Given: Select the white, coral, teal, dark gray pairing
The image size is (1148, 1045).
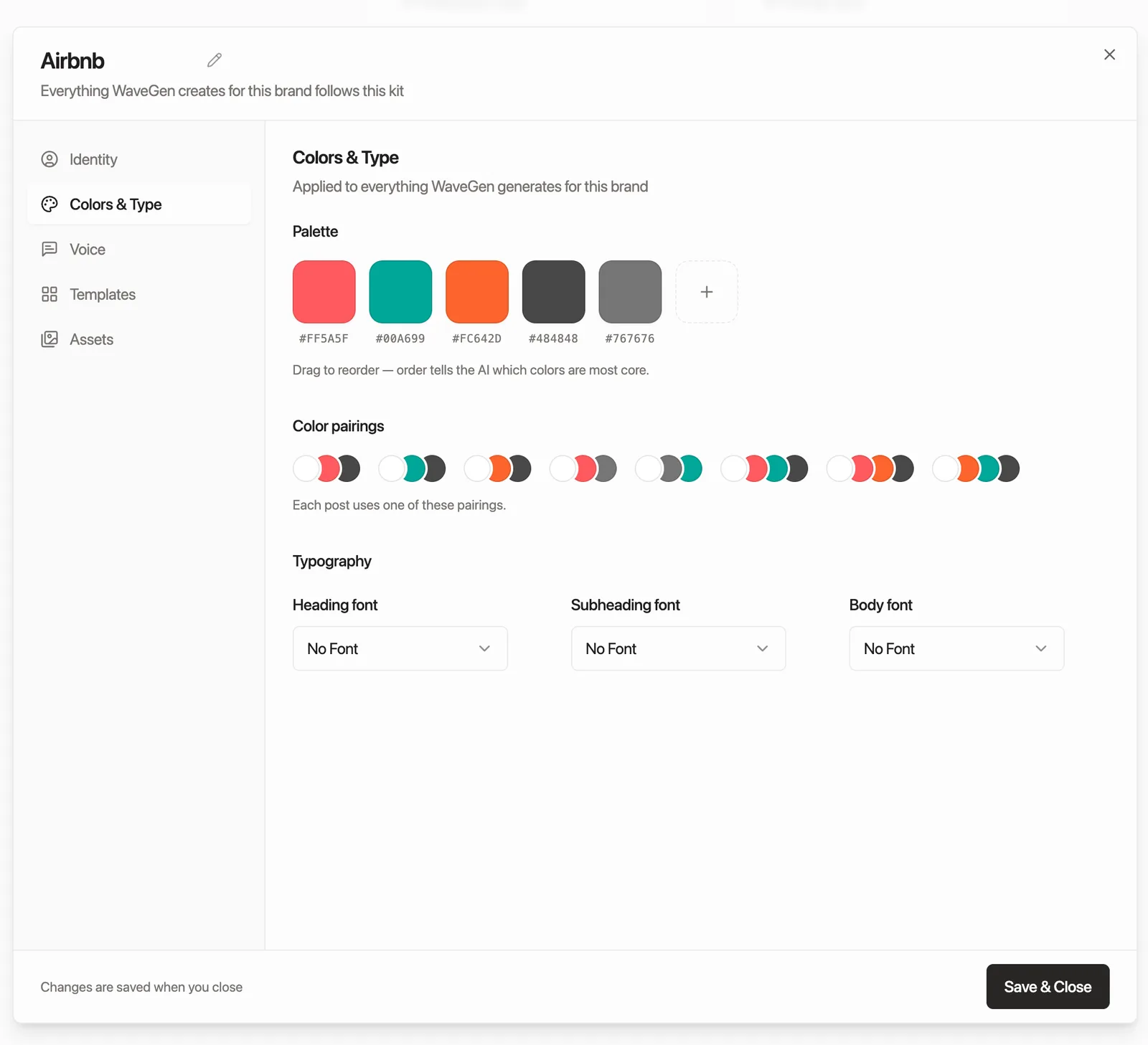Looking at the screenshot, I should pos(764,468).
